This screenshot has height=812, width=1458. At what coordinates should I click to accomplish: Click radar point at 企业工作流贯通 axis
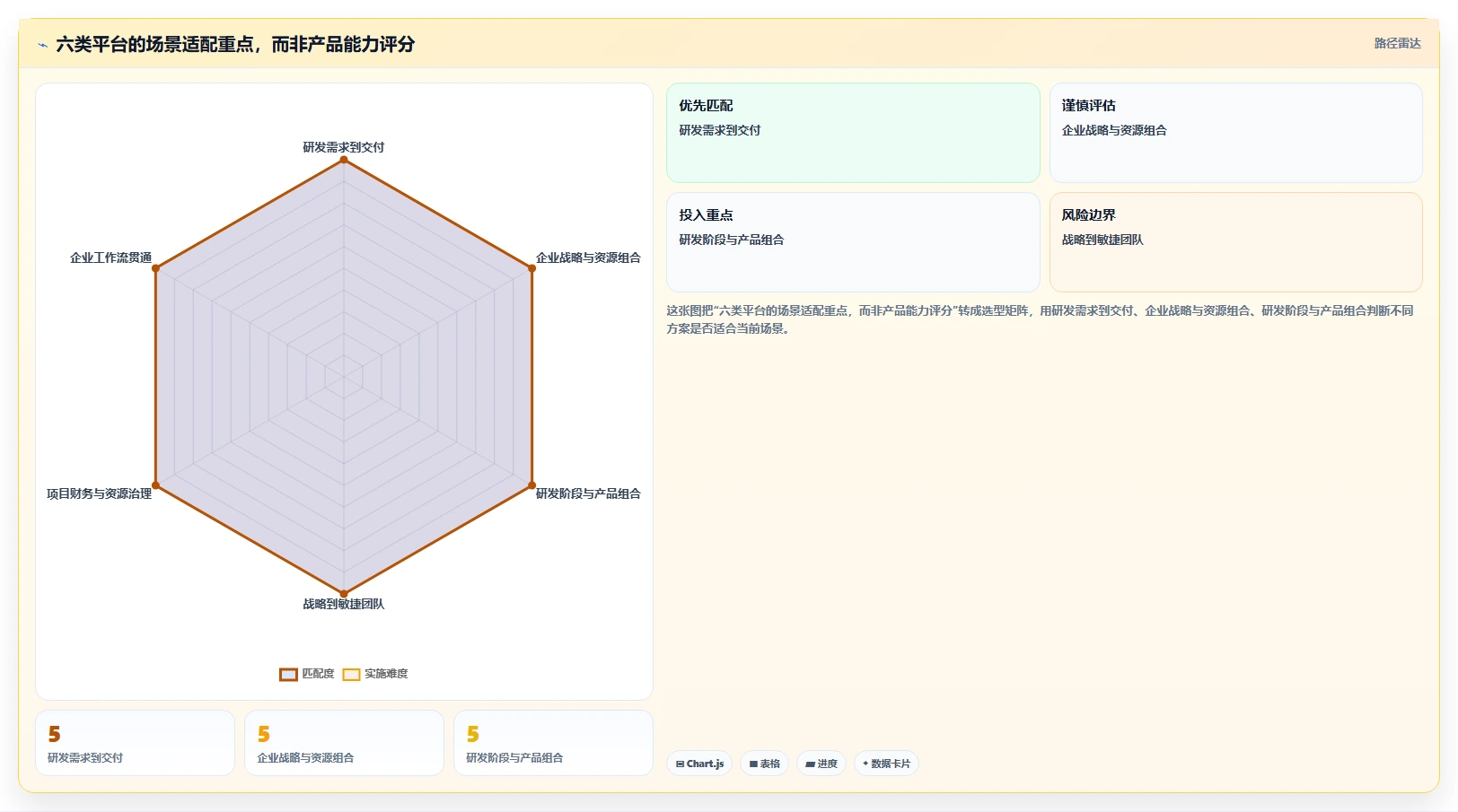tap(155, 268)
